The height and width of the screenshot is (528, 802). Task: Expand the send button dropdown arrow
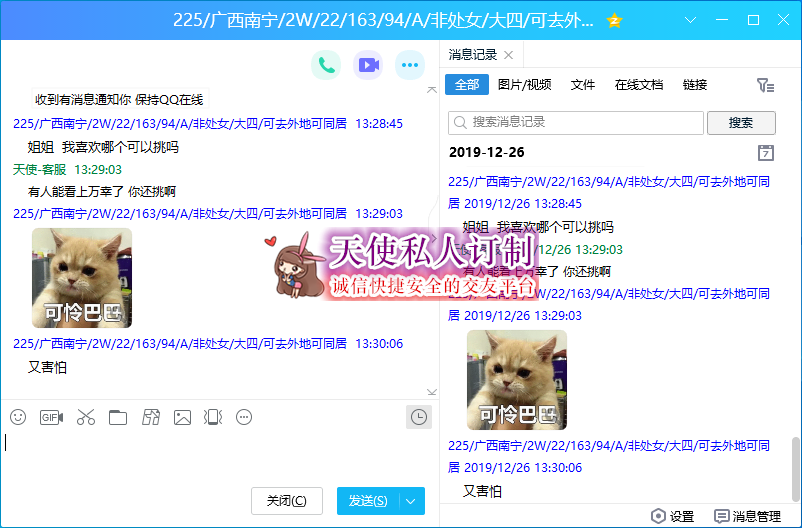pyautogui.click(x=412, y=501)
